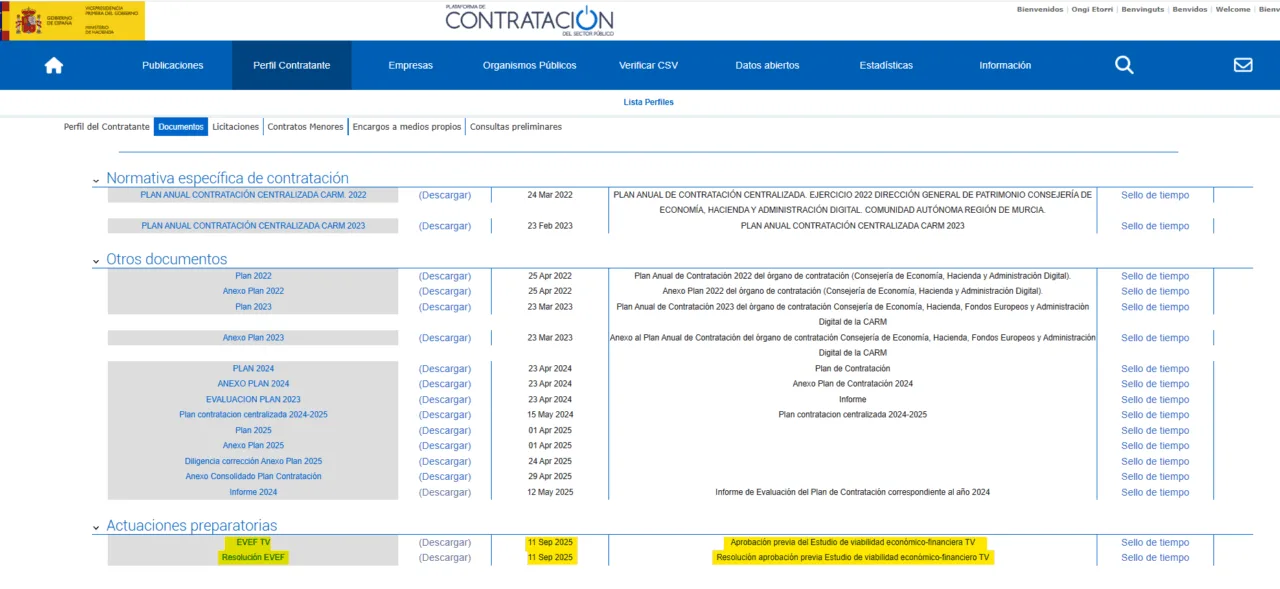Screen dimensions: 1280x589
Task: Switch to the Perfil del Contratante tab
Action: (x=107, y=127)
